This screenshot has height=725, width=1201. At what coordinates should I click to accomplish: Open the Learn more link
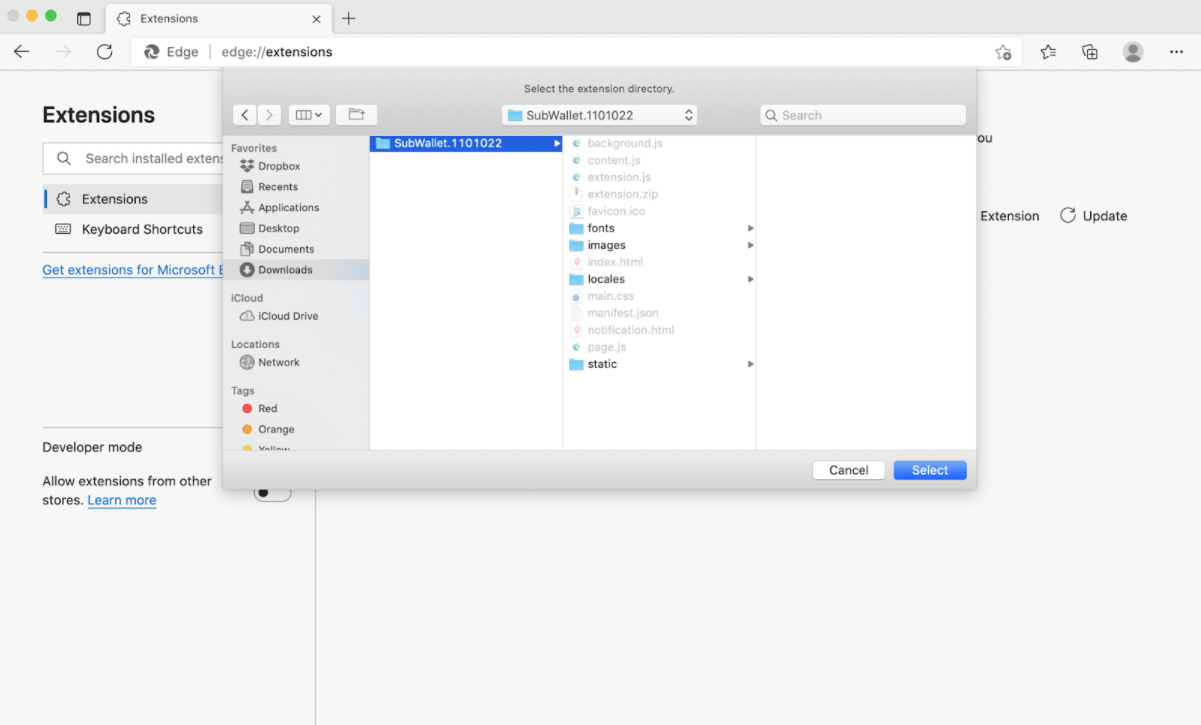[122, 500]
